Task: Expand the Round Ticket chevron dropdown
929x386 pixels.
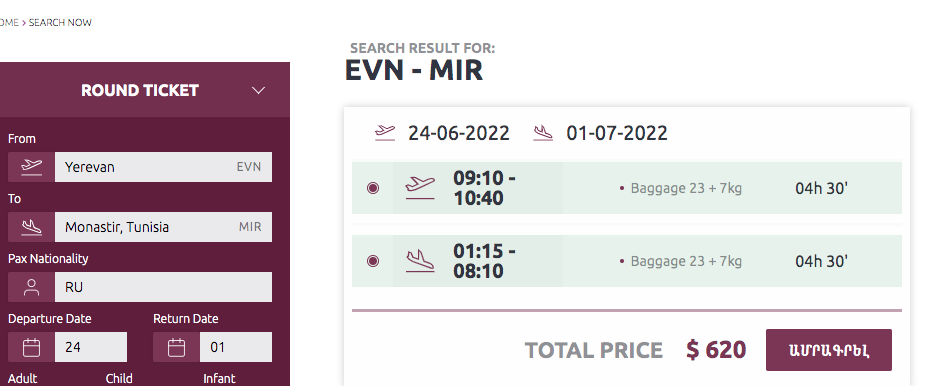Action: [x=258, y=91]
